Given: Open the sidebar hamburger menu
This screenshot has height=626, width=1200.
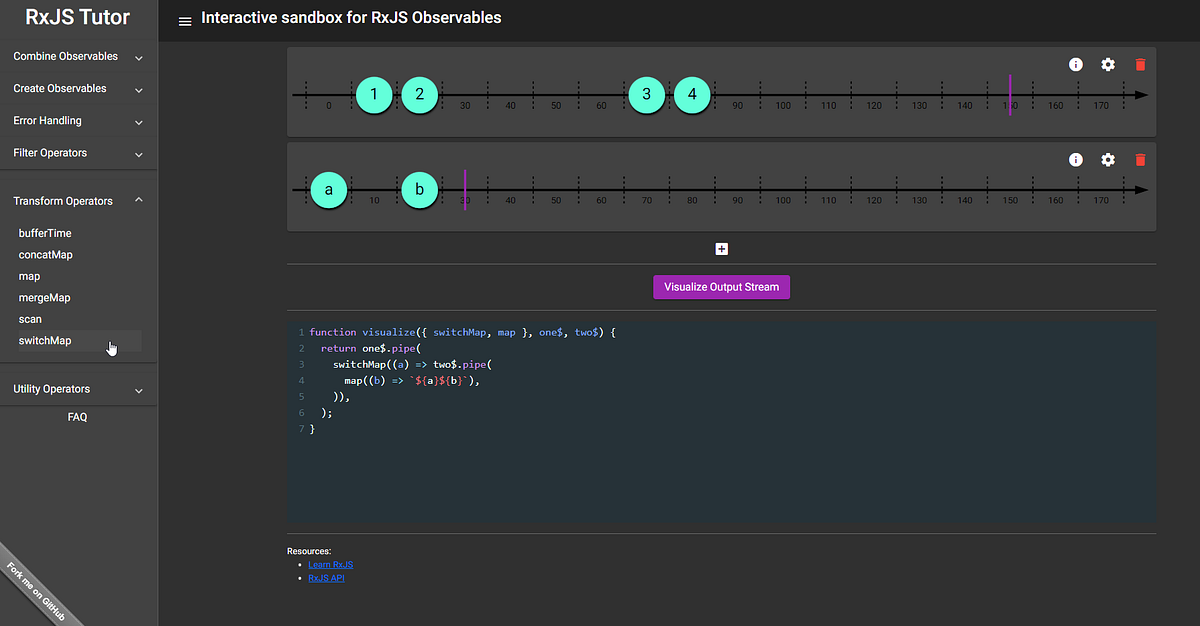Looking at the screenshot, I should click(184, 19).
